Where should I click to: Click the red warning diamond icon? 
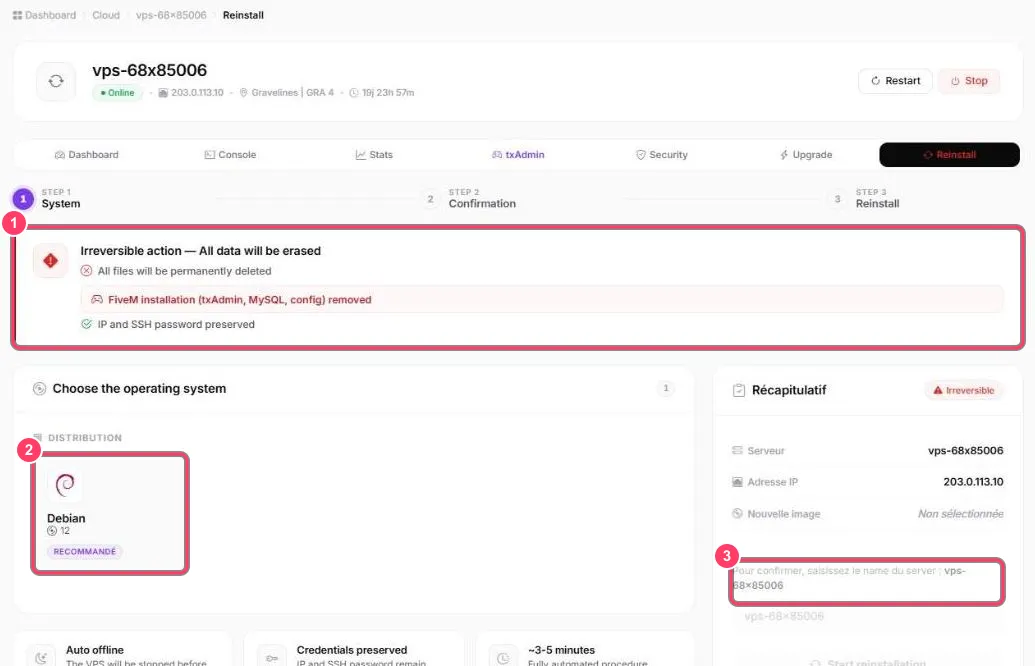[x=51, y=261]
